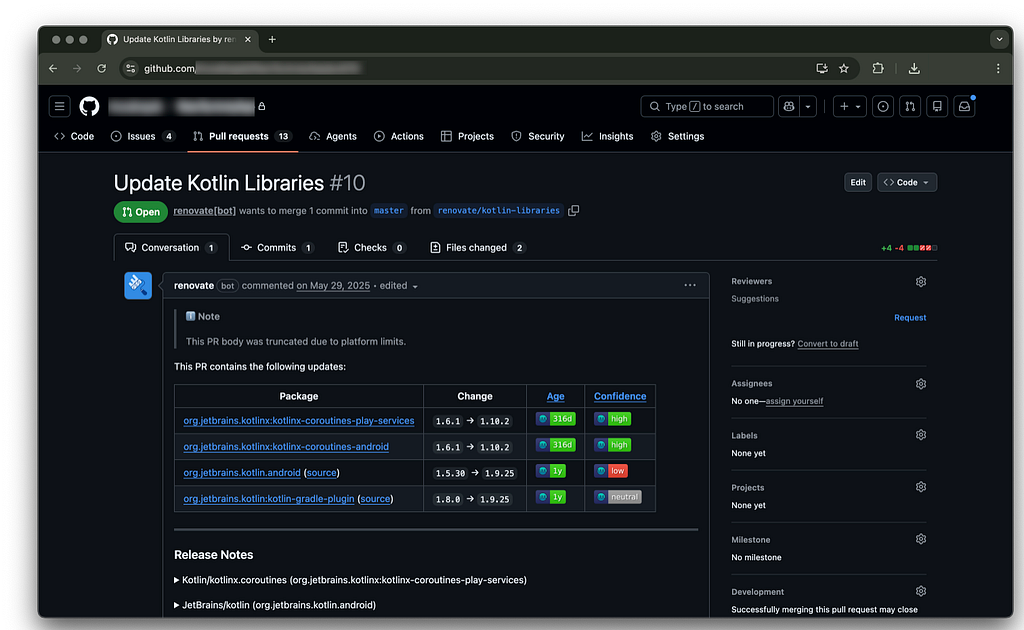This screenshot has width=1024, height=630.
Task: Open the browser extensions puzzle icon
Action: click(x=878, y=69)
